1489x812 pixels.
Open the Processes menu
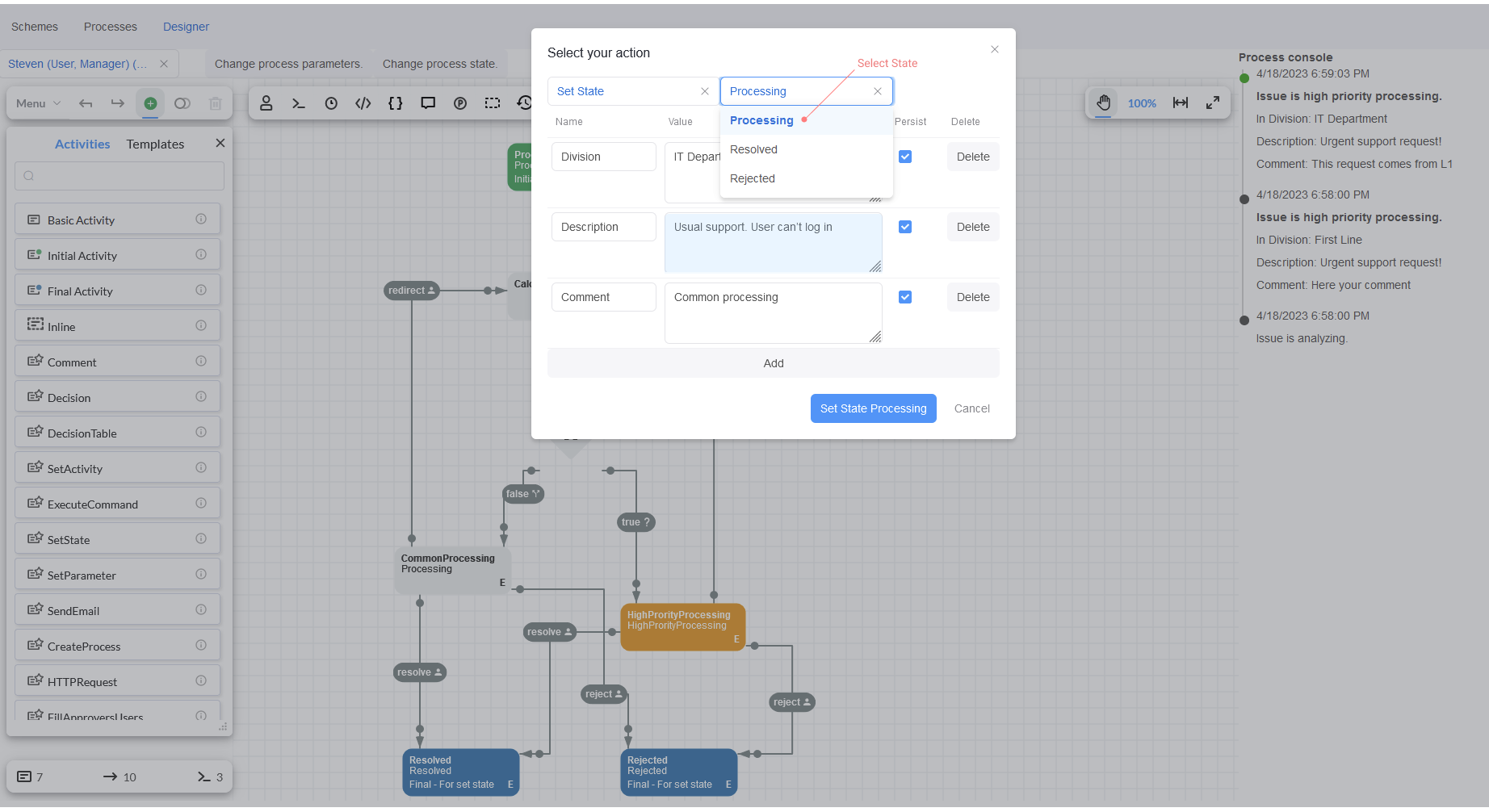click(111, 27)
